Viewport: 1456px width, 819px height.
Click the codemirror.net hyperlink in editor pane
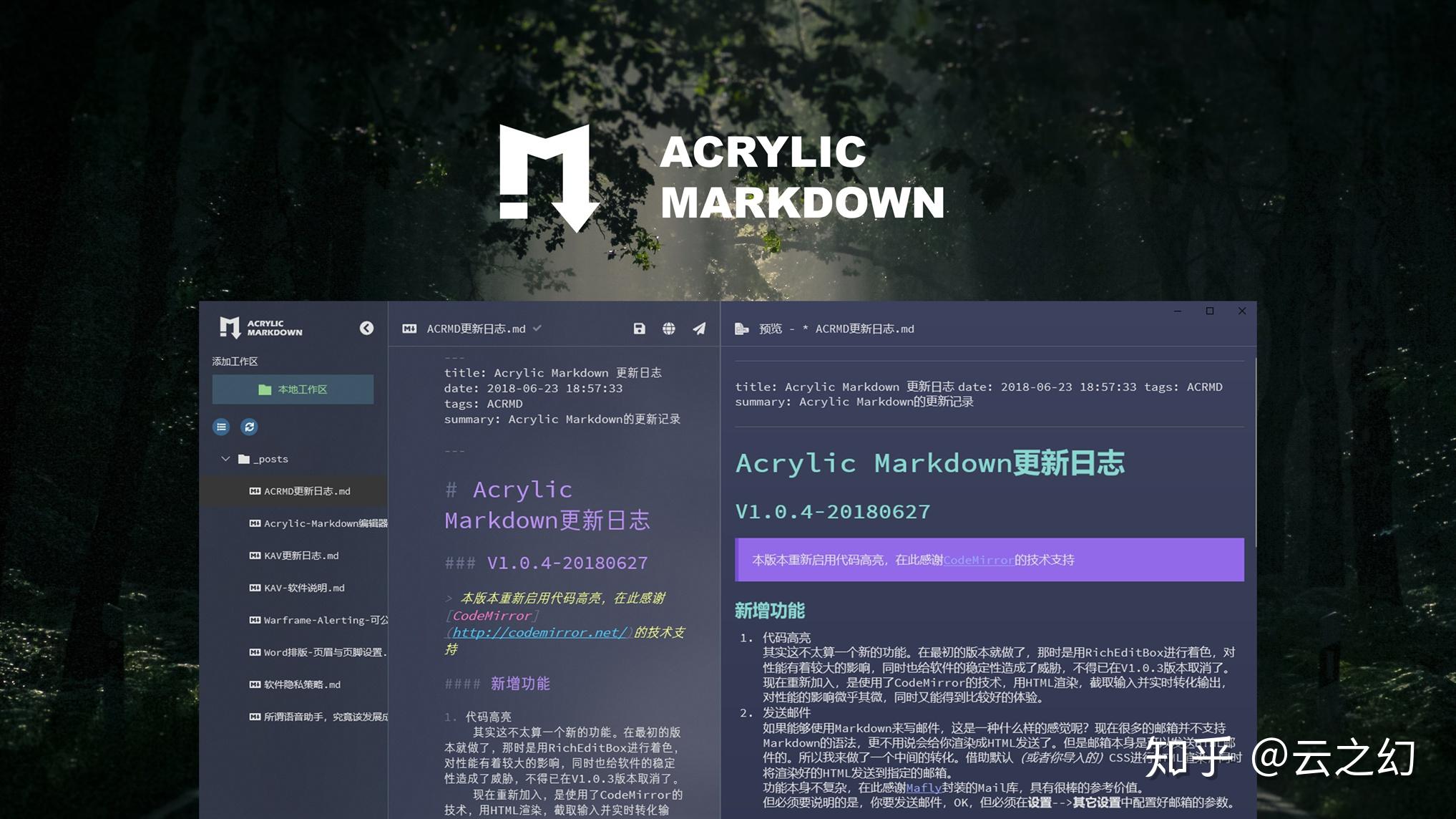tap(536, 633)
